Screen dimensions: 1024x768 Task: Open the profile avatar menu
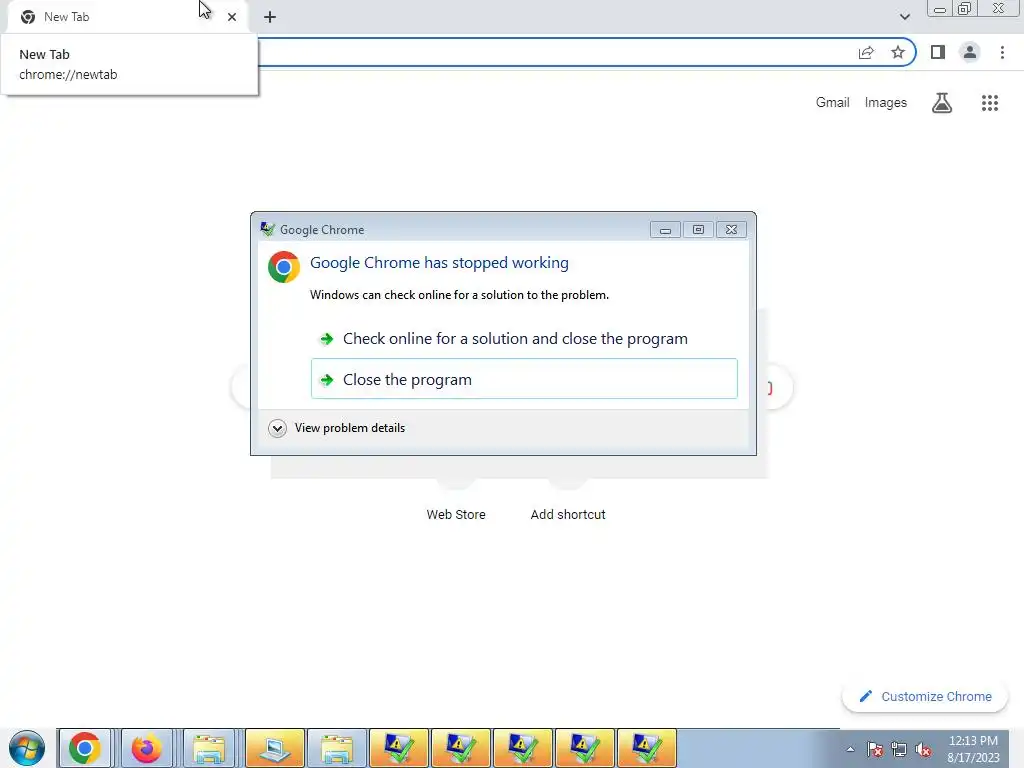[970, 52]
